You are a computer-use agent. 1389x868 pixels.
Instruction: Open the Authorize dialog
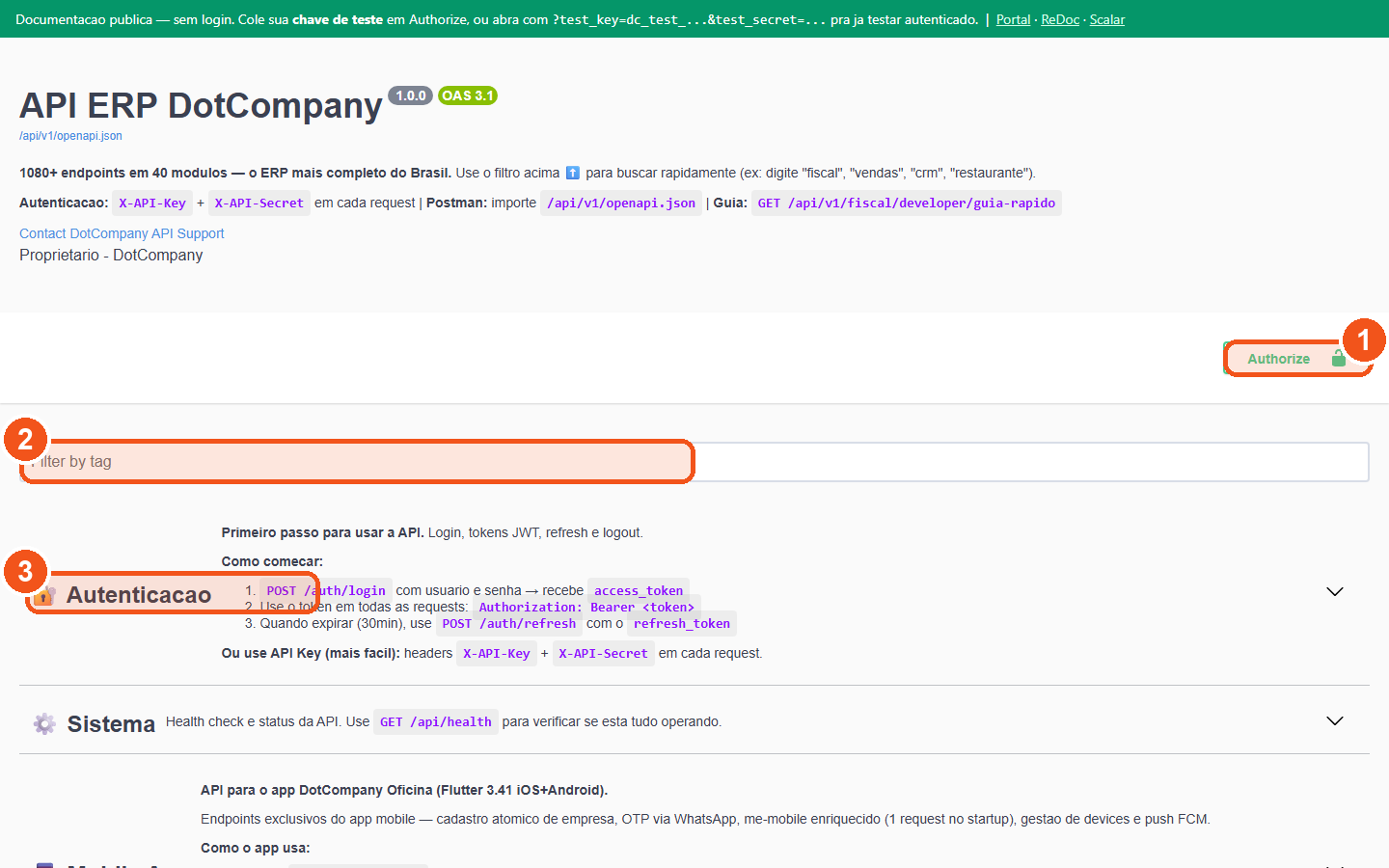click(x=1296, y=359)
